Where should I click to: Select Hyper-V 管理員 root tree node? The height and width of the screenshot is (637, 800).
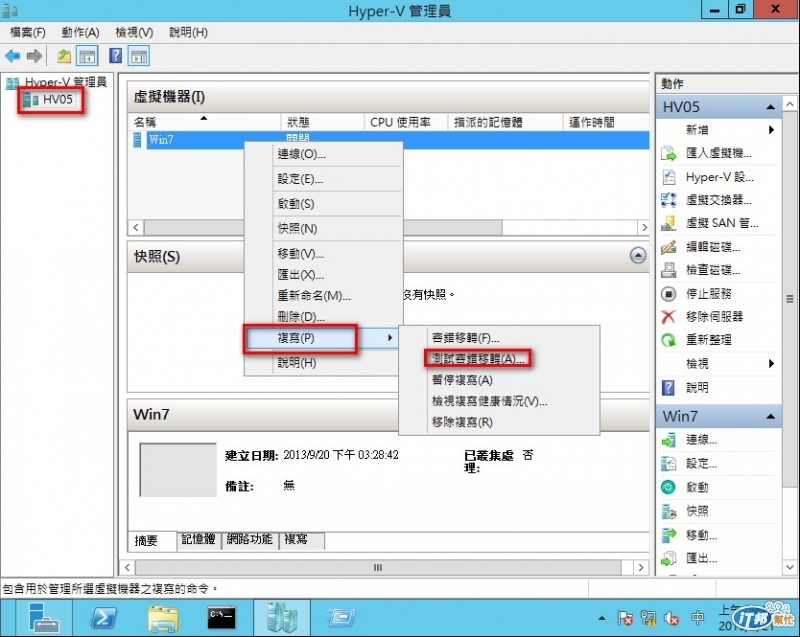coord(57,82)
